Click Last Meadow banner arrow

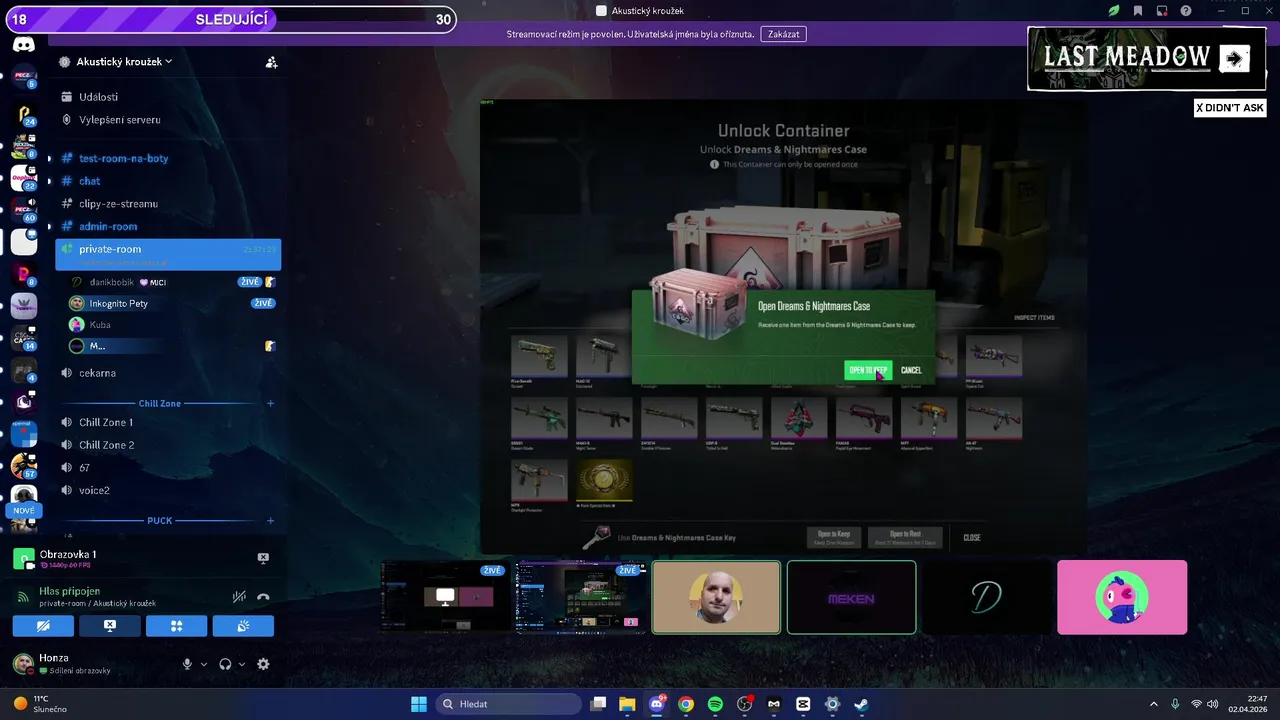point(1235,59)
